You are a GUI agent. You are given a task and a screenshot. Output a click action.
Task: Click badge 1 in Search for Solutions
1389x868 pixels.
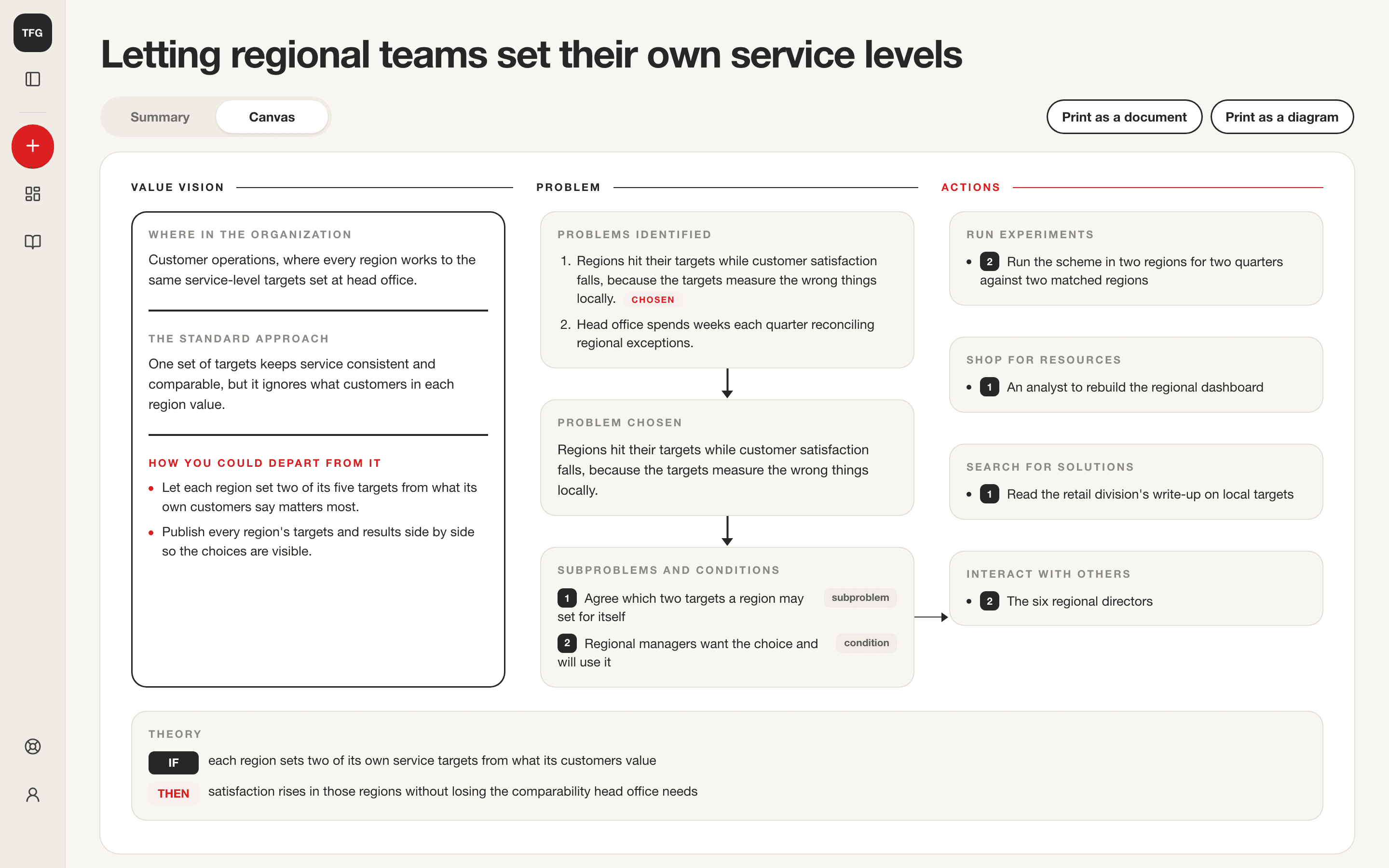(989, 494)
